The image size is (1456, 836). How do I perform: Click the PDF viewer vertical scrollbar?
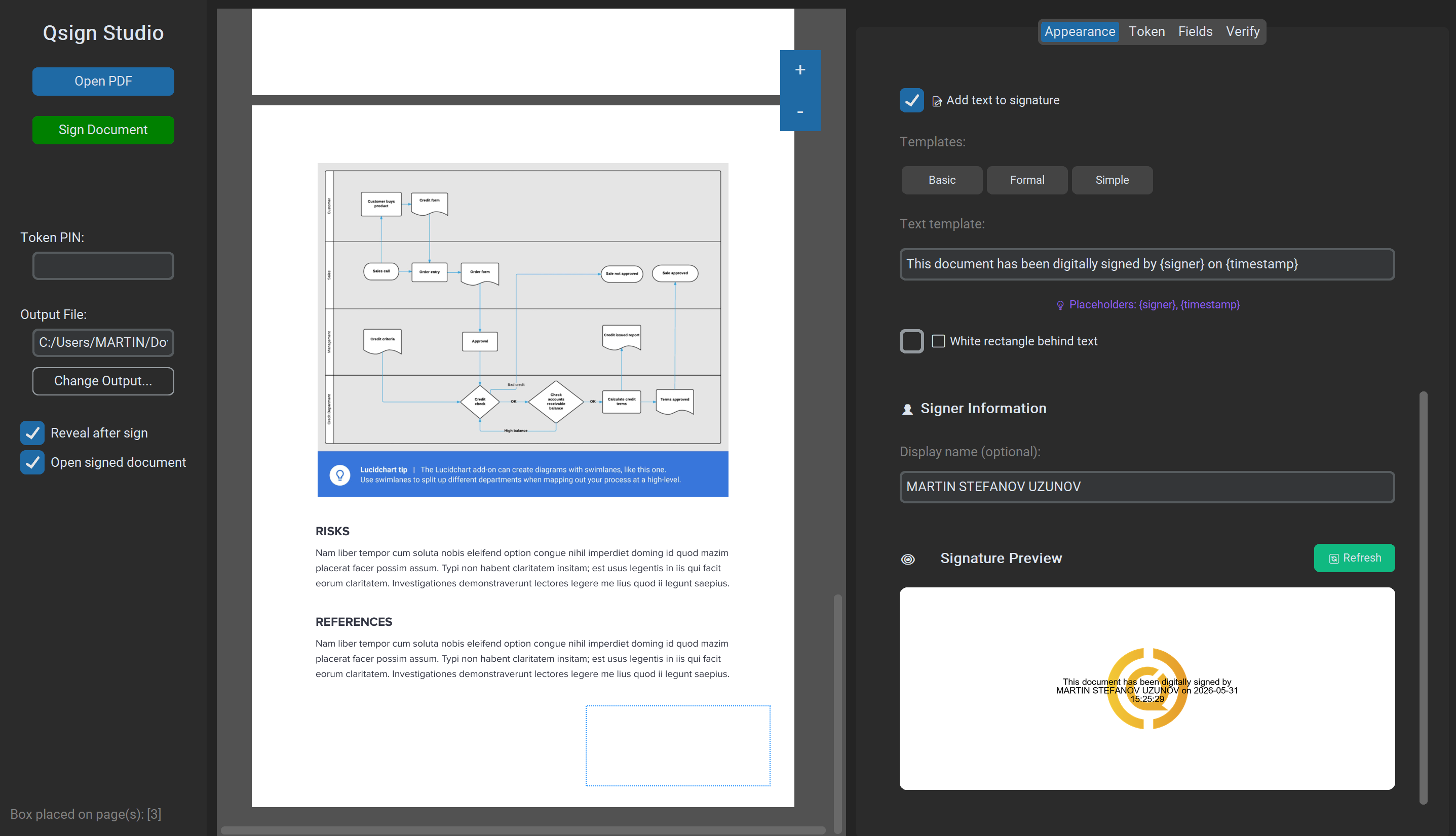838,713
